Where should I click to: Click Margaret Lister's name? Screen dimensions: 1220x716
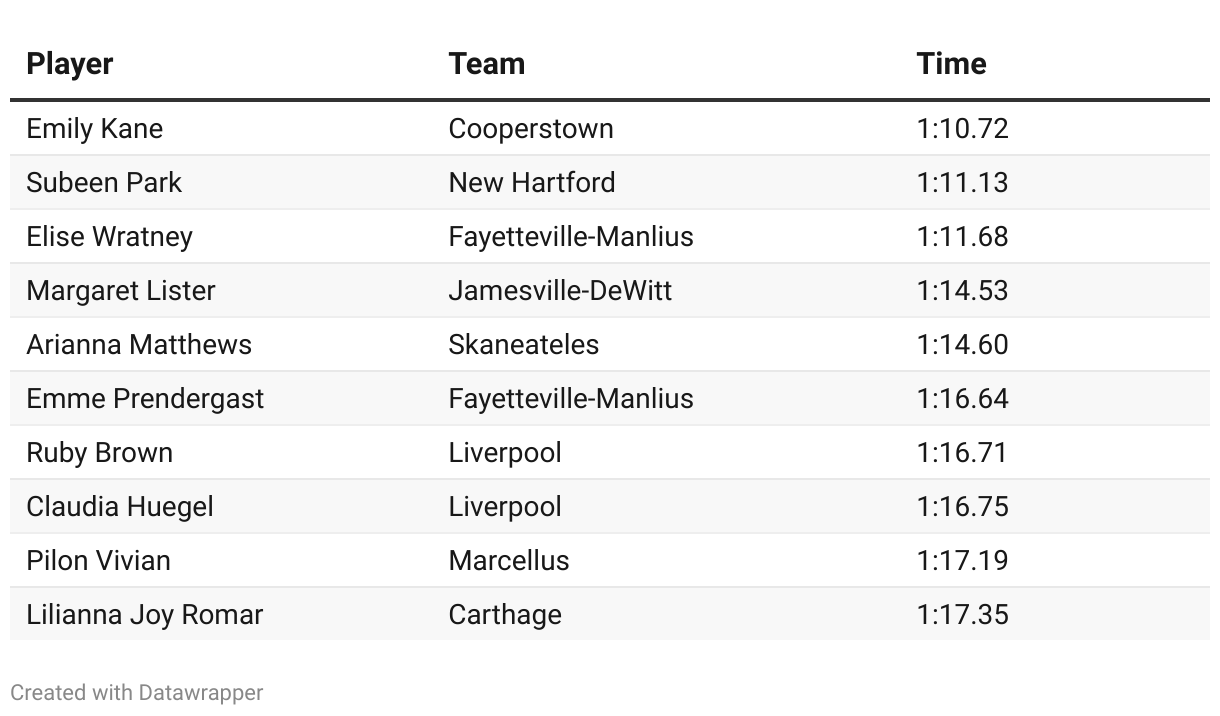click(121, 291)
